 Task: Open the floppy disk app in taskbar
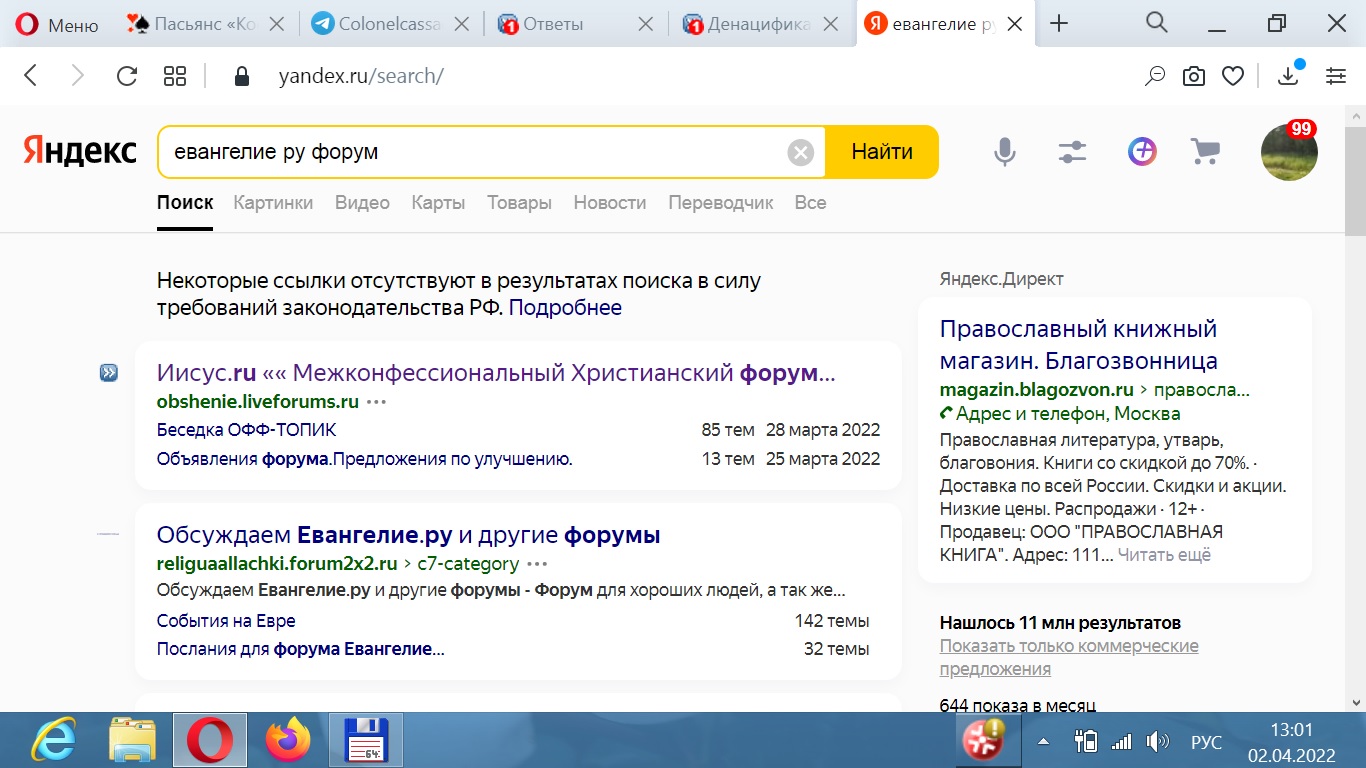click(x=366, y=741)
